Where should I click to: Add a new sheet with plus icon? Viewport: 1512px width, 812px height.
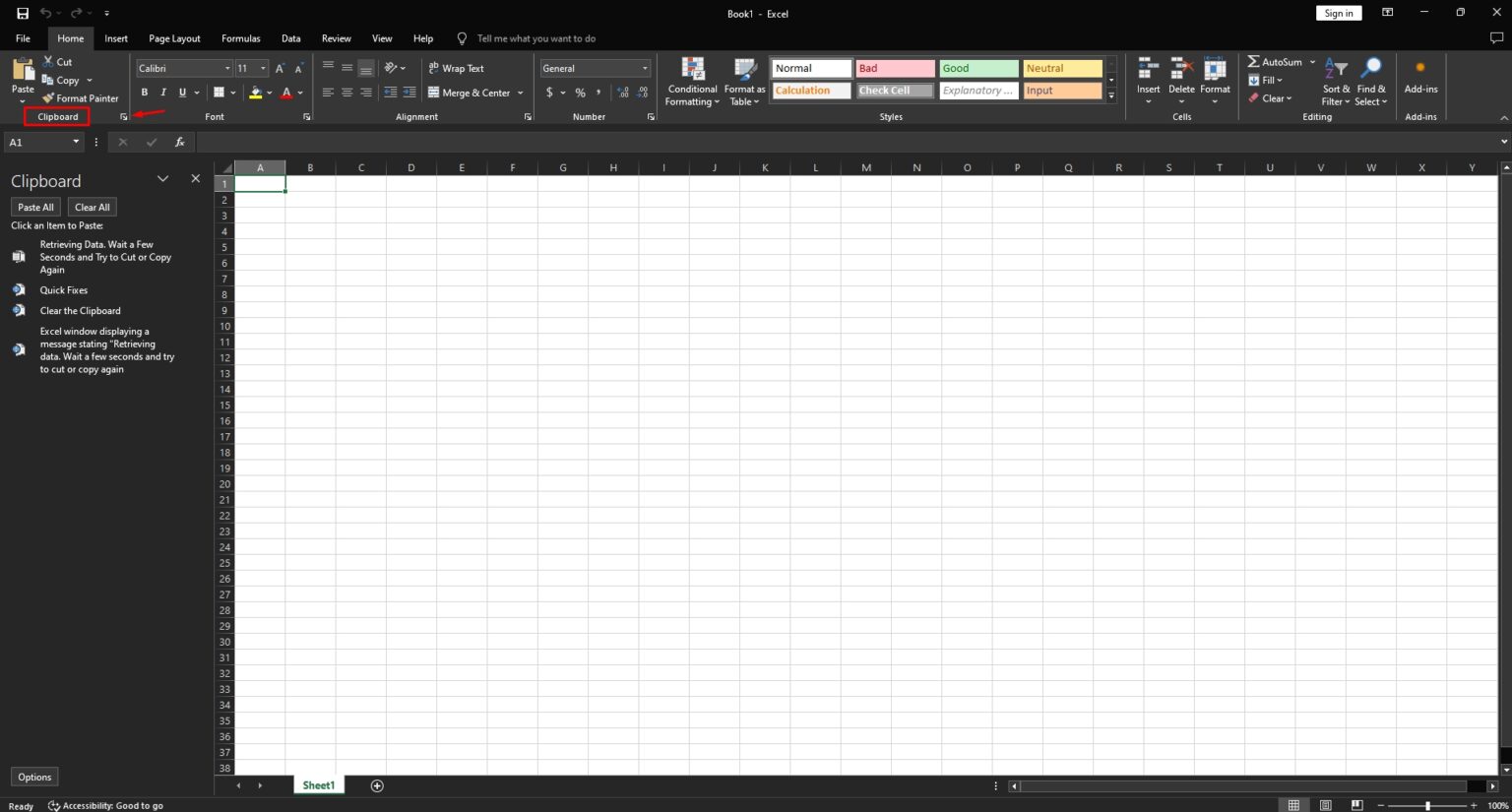pos(377,785)
